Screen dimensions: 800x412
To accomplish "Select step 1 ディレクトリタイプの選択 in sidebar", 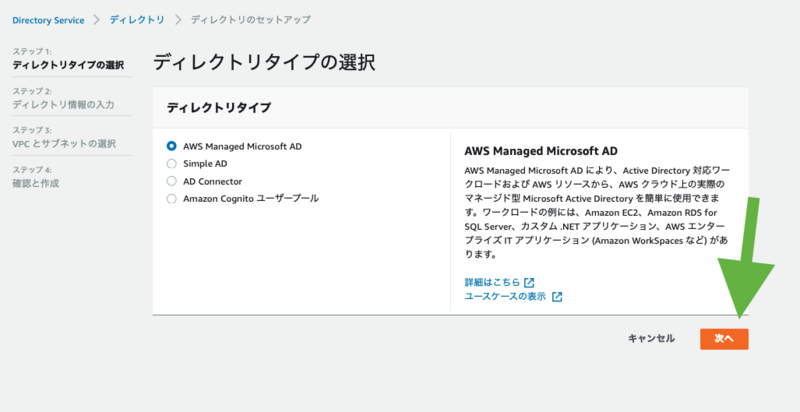I will click(68, 65).
